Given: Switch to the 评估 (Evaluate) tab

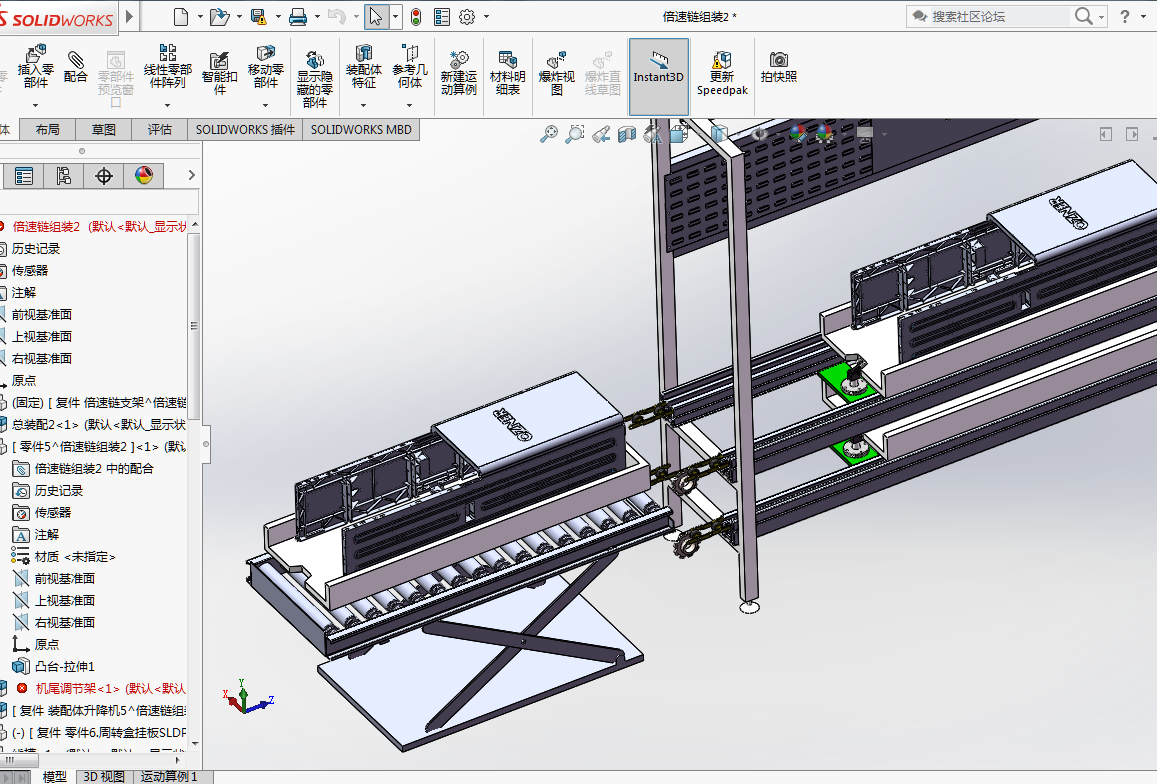Looking at the screenshot, I should tap(160, 129).
